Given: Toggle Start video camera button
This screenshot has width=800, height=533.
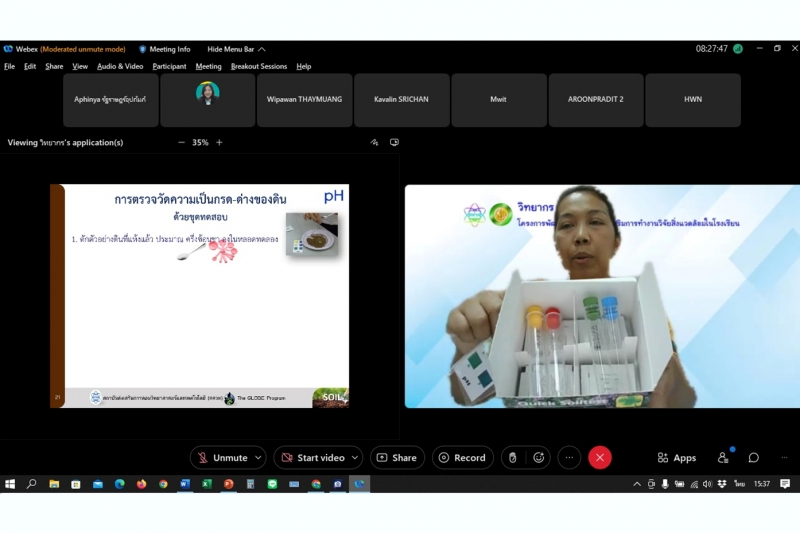Looking at the screenshot, I should (313, 458).
